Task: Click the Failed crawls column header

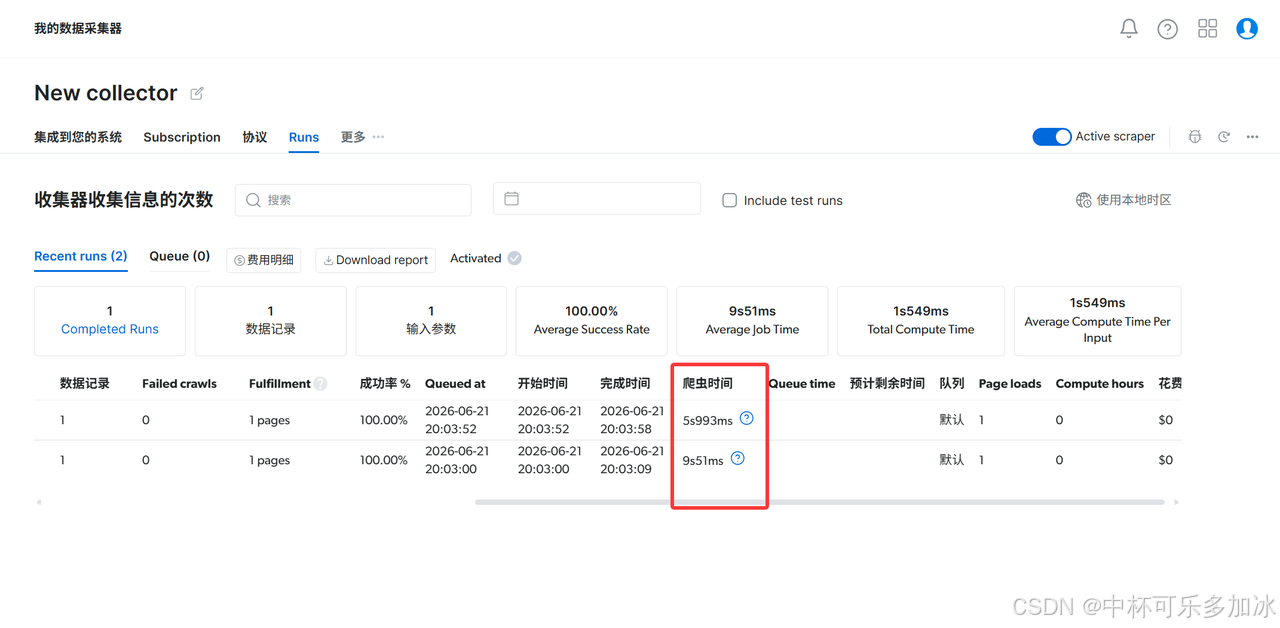Action: point(180,384)
